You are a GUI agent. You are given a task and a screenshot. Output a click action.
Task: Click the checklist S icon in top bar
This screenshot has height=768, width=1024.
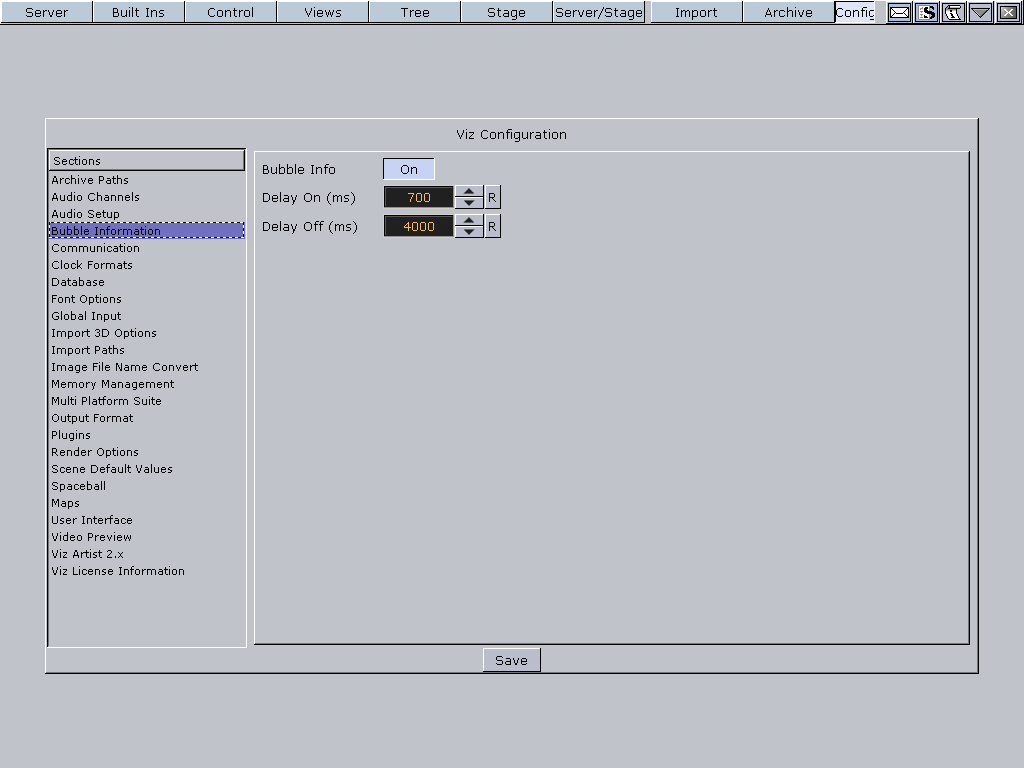[927, 13]
